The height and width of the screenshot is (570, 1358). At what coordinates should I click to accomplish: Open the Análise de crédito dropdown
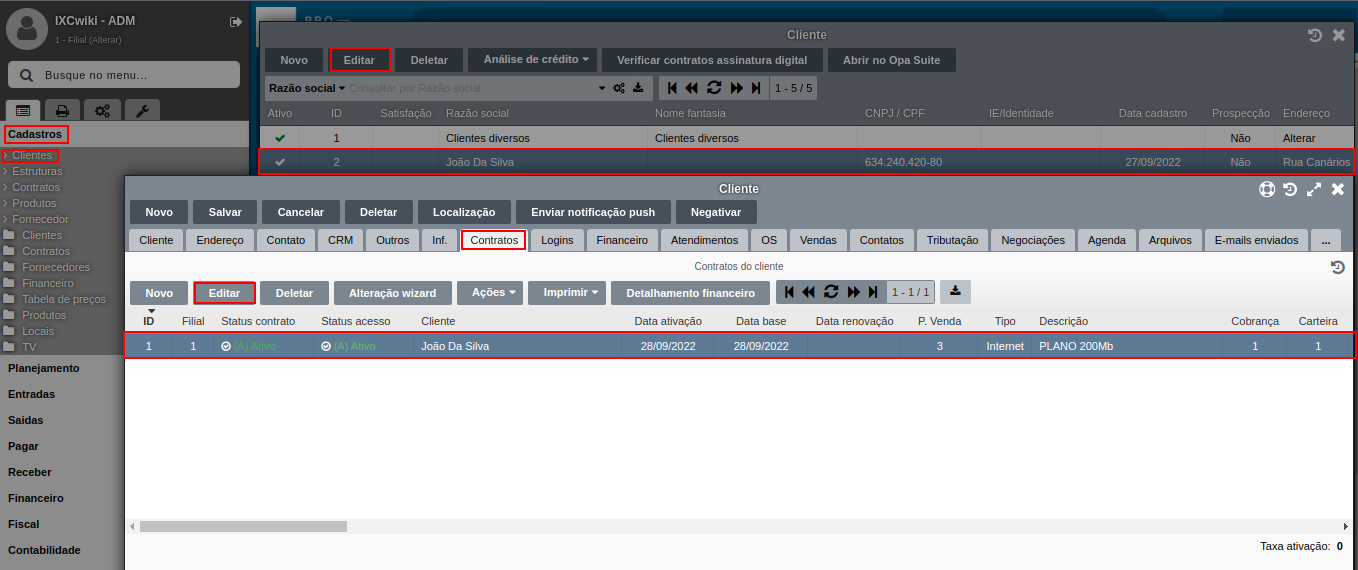(x=532, y=60)
